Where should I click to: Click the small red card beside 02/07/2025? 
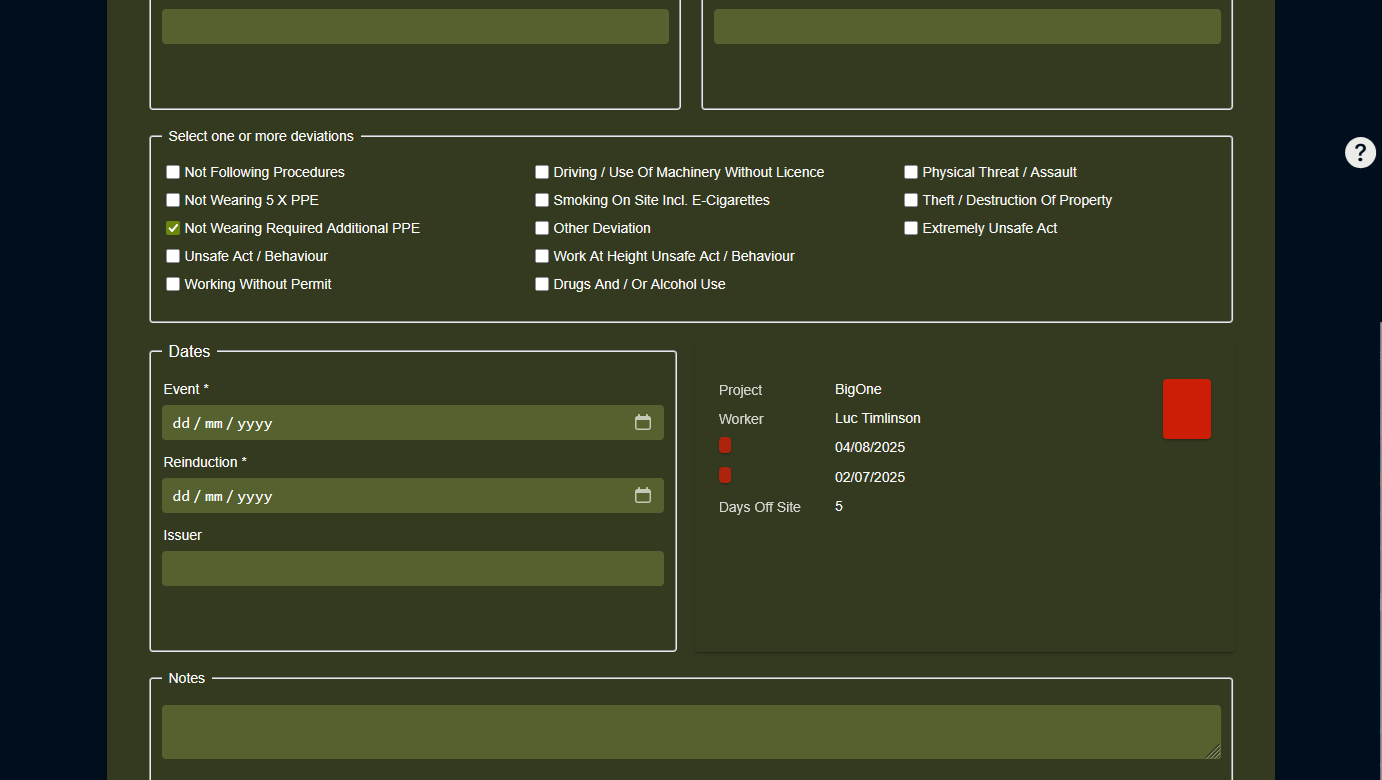click(x=725, y=476)
